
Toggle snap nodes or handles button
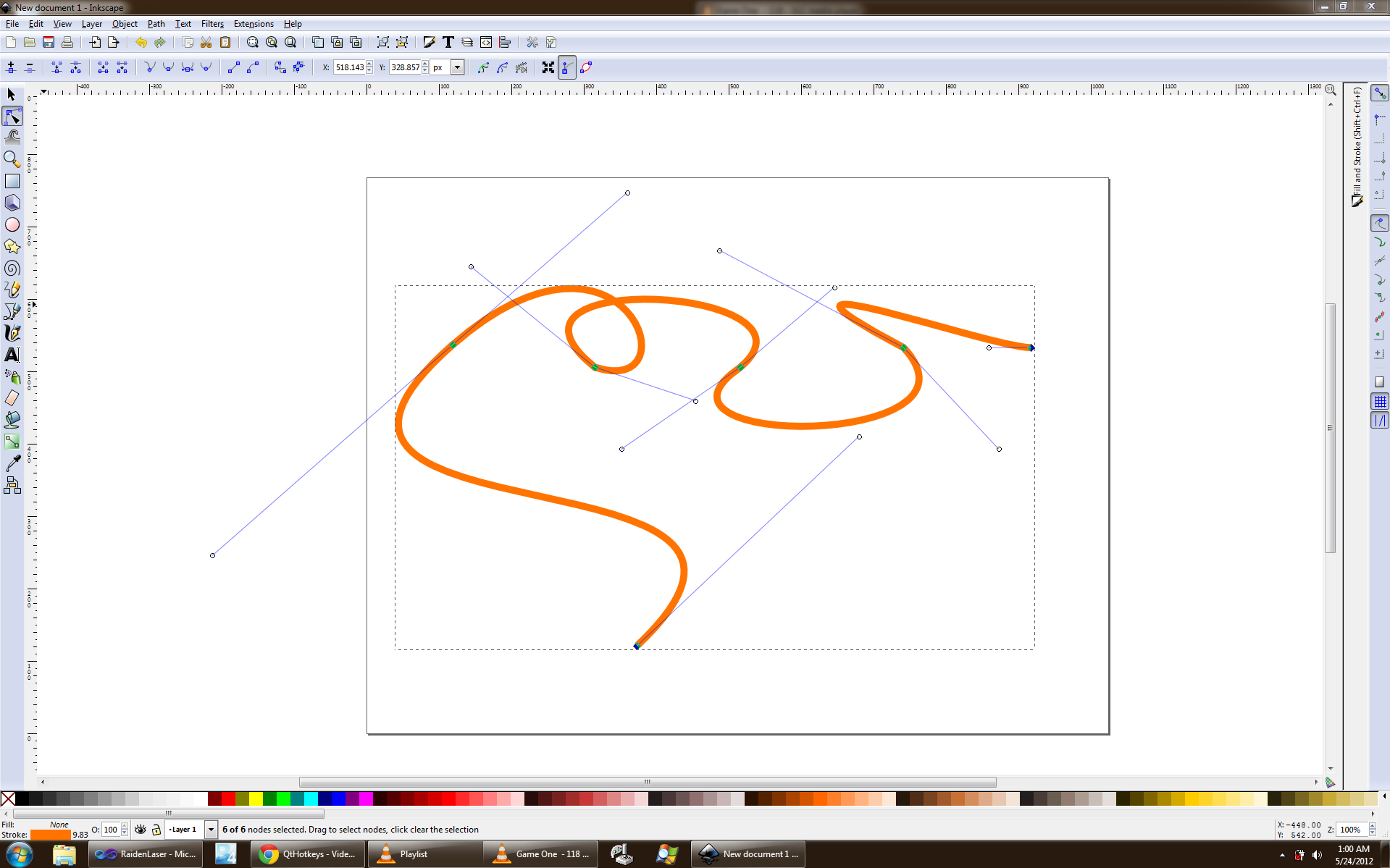click(1380, 224)
